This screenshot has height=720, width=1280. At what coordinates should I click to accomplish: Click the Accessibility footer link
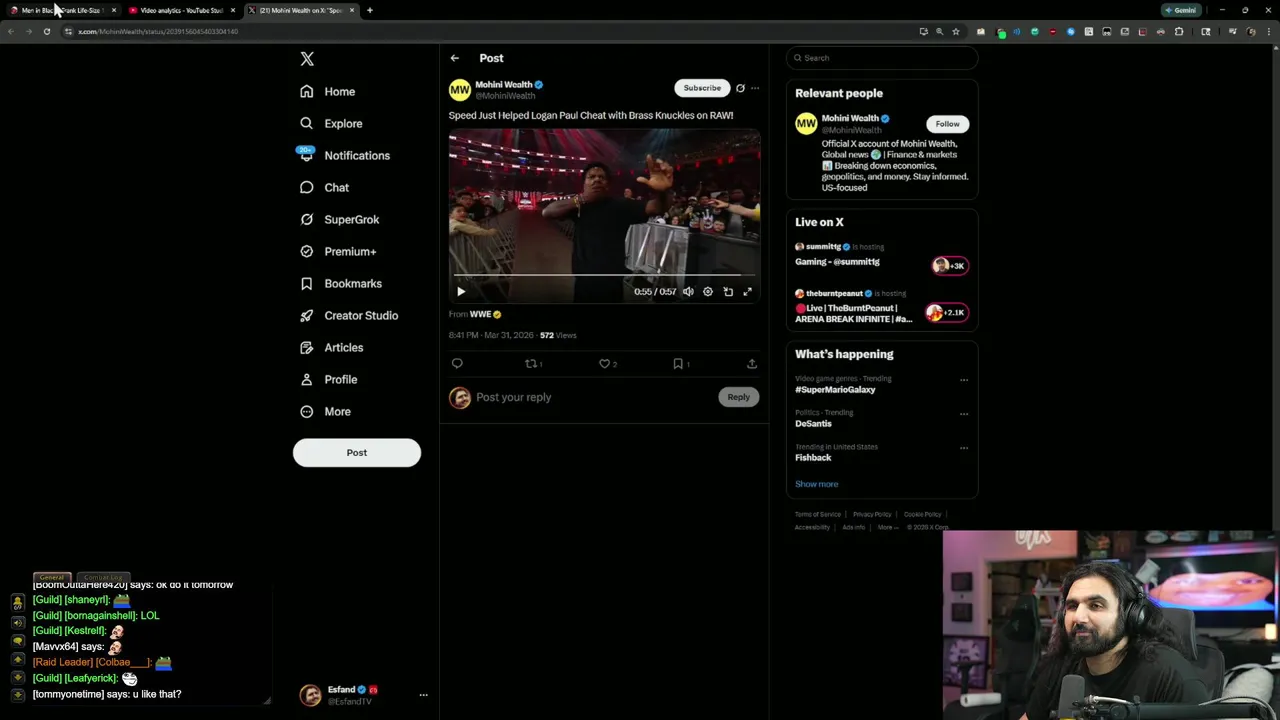coord(812,527)
